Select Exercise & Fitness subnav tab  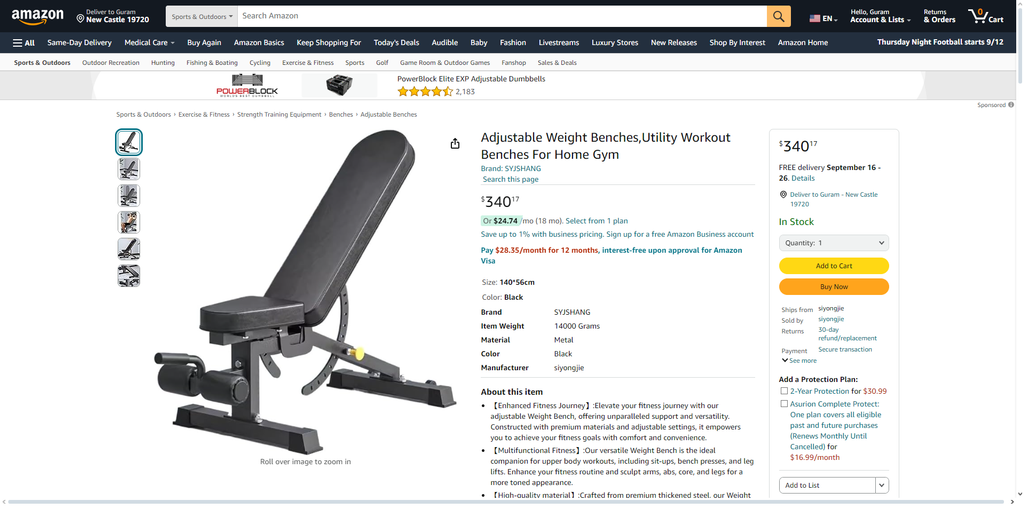tap(308, 63)
